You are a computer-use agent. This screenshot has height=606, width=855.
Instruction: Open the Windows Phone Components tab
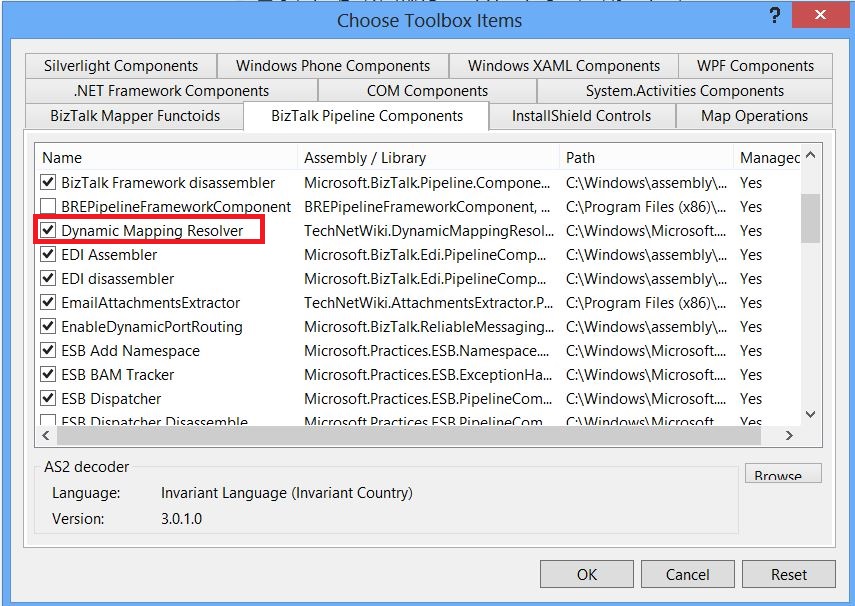[x=333, y=66]
